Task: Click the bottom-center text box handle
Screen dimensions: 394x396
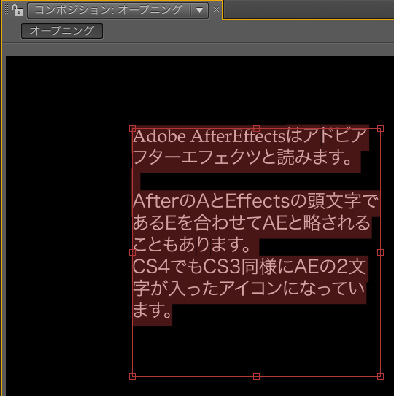Action: pos(256,376)
